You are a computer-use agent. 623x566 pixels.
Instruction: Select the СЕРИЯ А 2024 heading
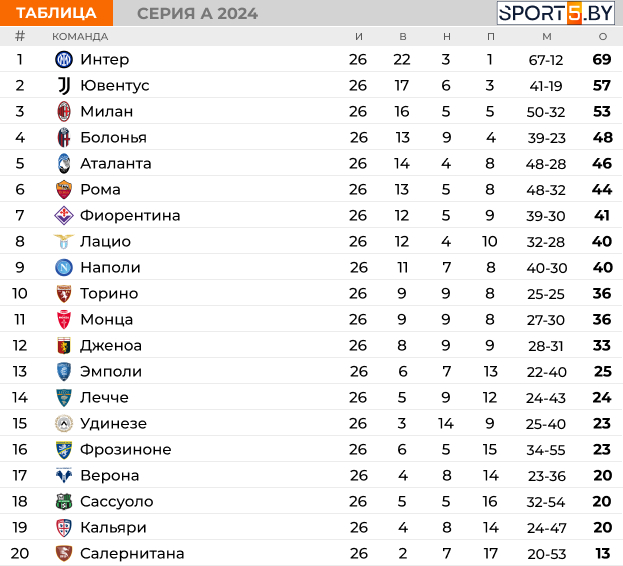tap(197, 14)
